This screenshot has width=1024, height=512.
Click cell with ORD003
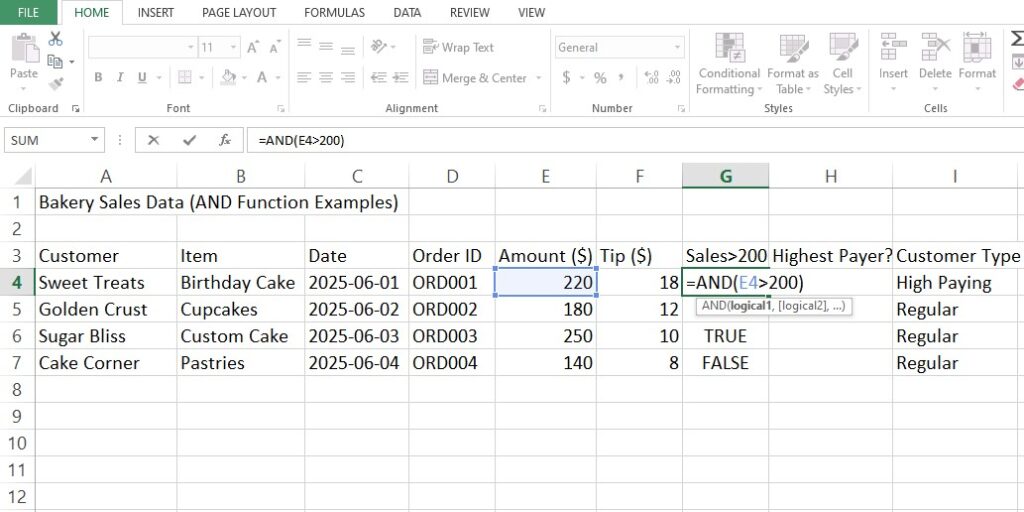tap(452, 336)
